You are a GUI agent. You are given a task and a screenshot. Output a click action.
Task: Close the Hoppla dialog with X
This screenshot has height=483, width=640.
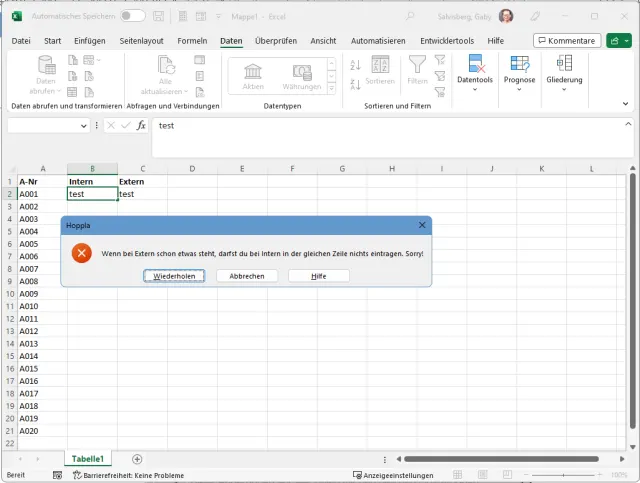[x=422, y=225]
